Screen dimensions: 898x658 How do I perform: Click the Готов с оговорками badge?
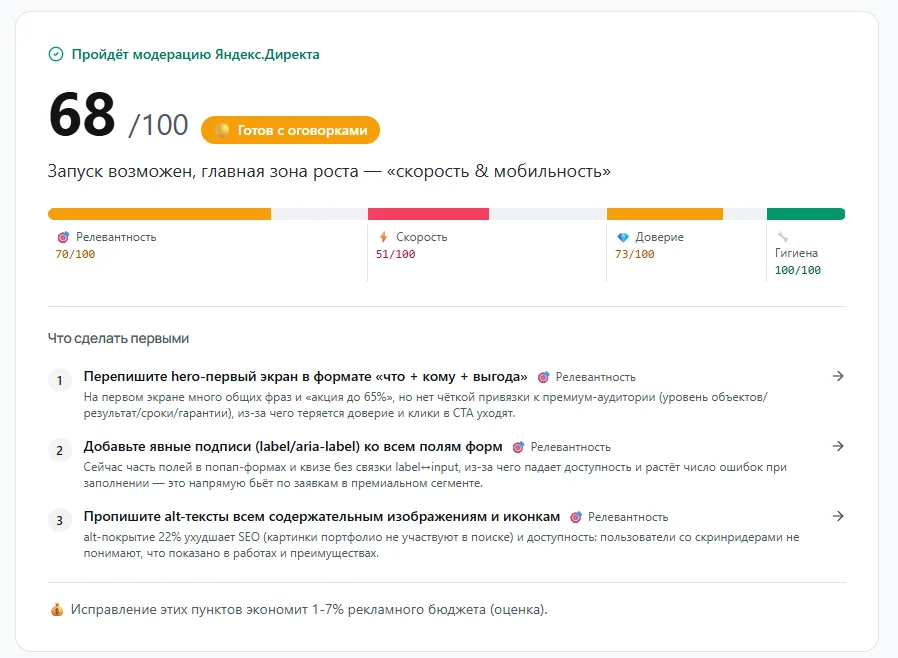coord(290,130)
